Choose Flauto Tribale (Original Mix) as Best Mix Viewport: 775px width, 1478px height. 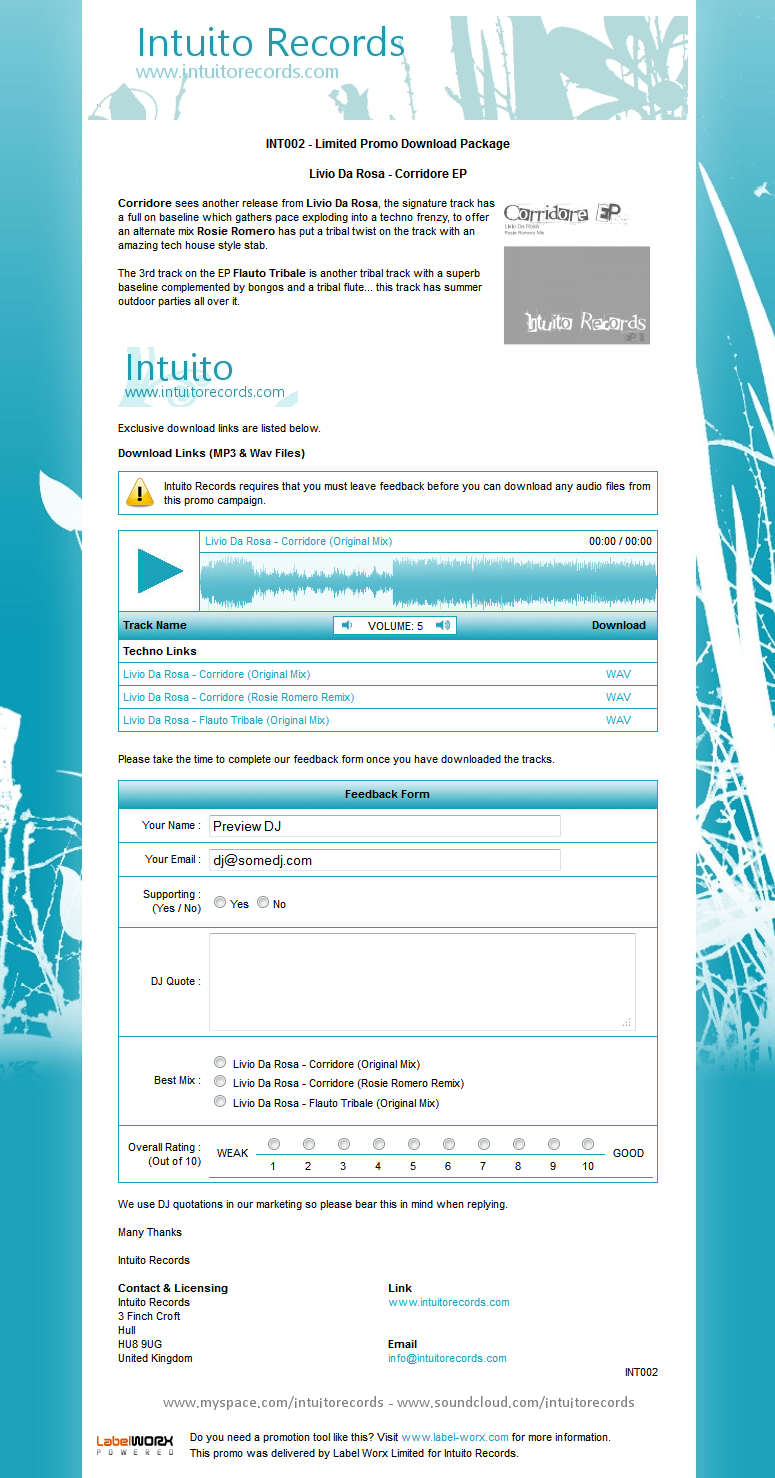pyautogui.click(x=220, y=1101)
